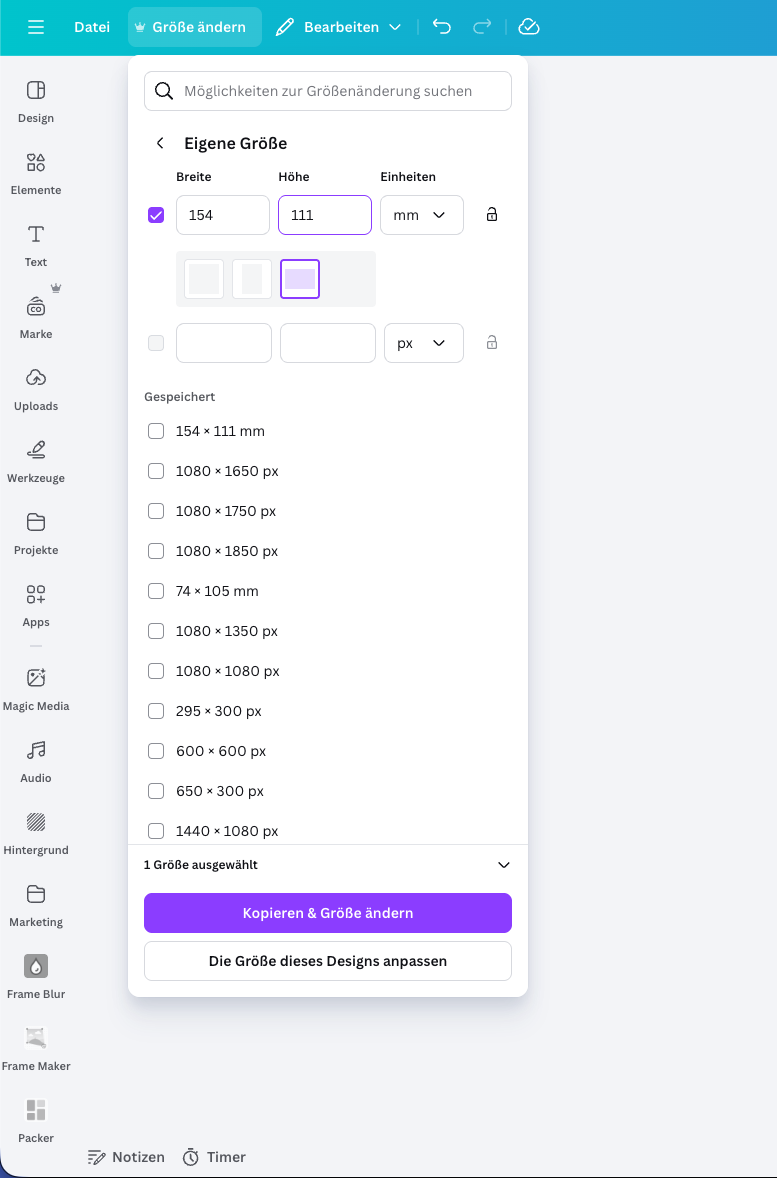777x1178 pixels.
Task: Expand the '1 Größe ausgewählt' summary
Action: 503,865
